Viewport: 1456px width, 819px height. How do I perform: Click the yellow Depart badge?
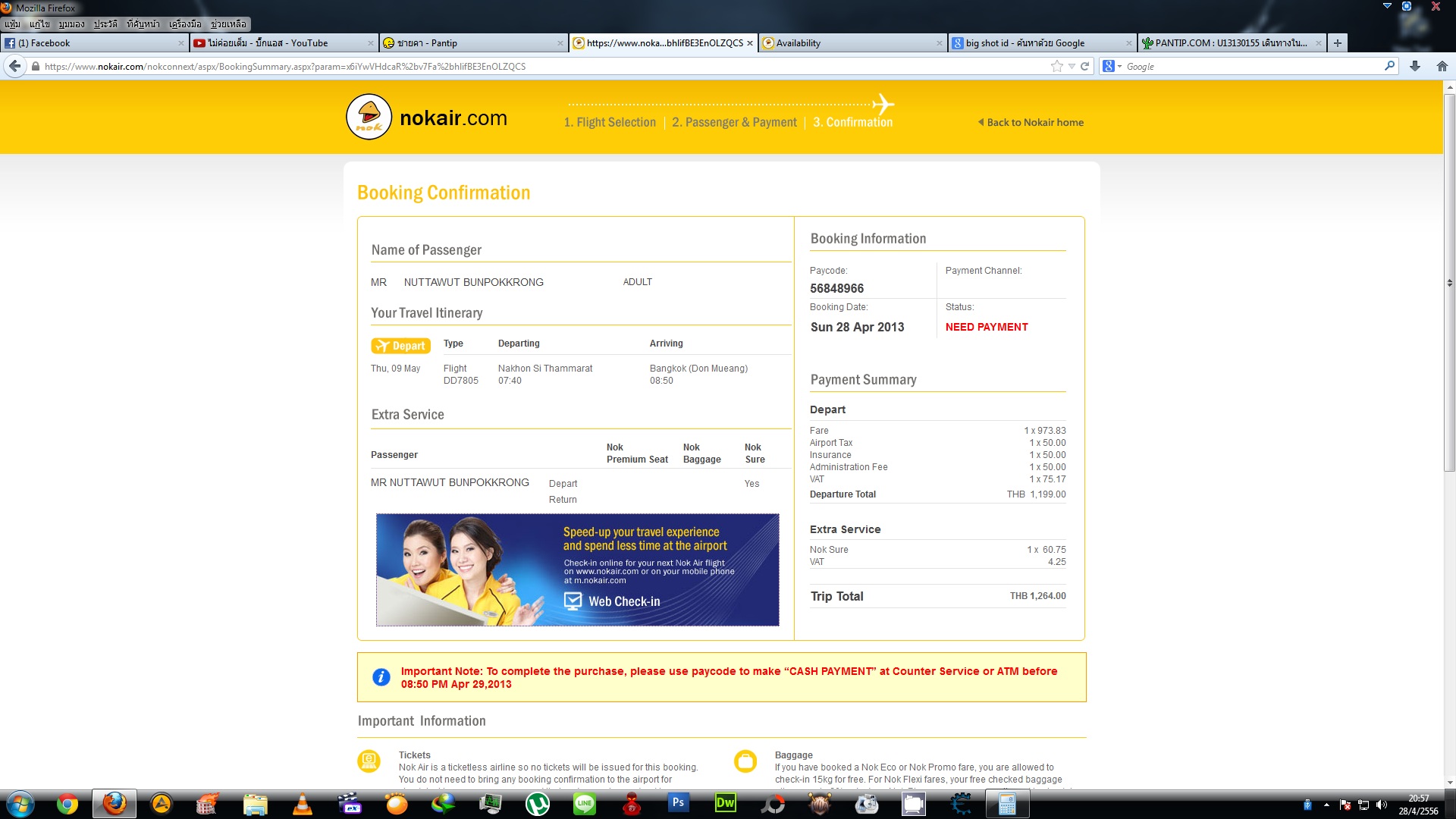pyautogui.click(x=401, y=346)
